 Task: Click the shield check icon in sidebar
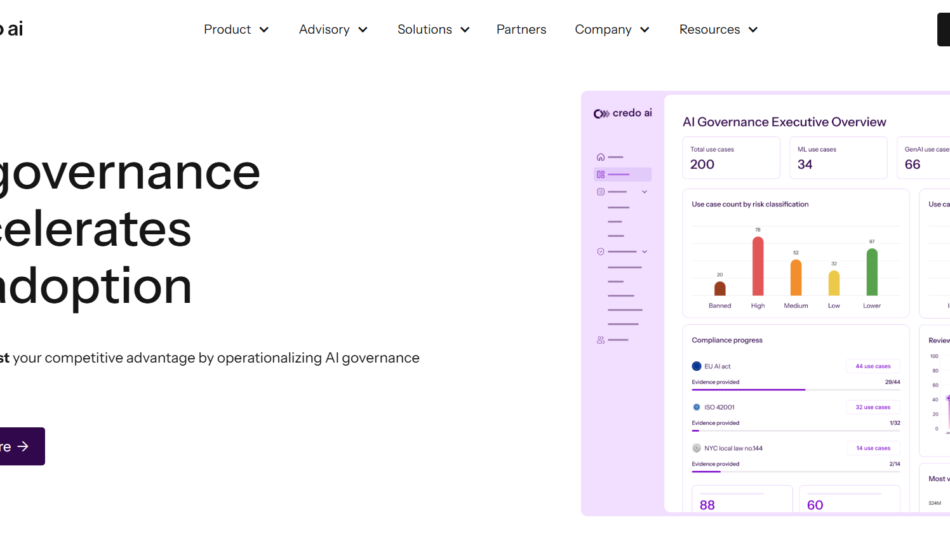[x=600, y=252]
